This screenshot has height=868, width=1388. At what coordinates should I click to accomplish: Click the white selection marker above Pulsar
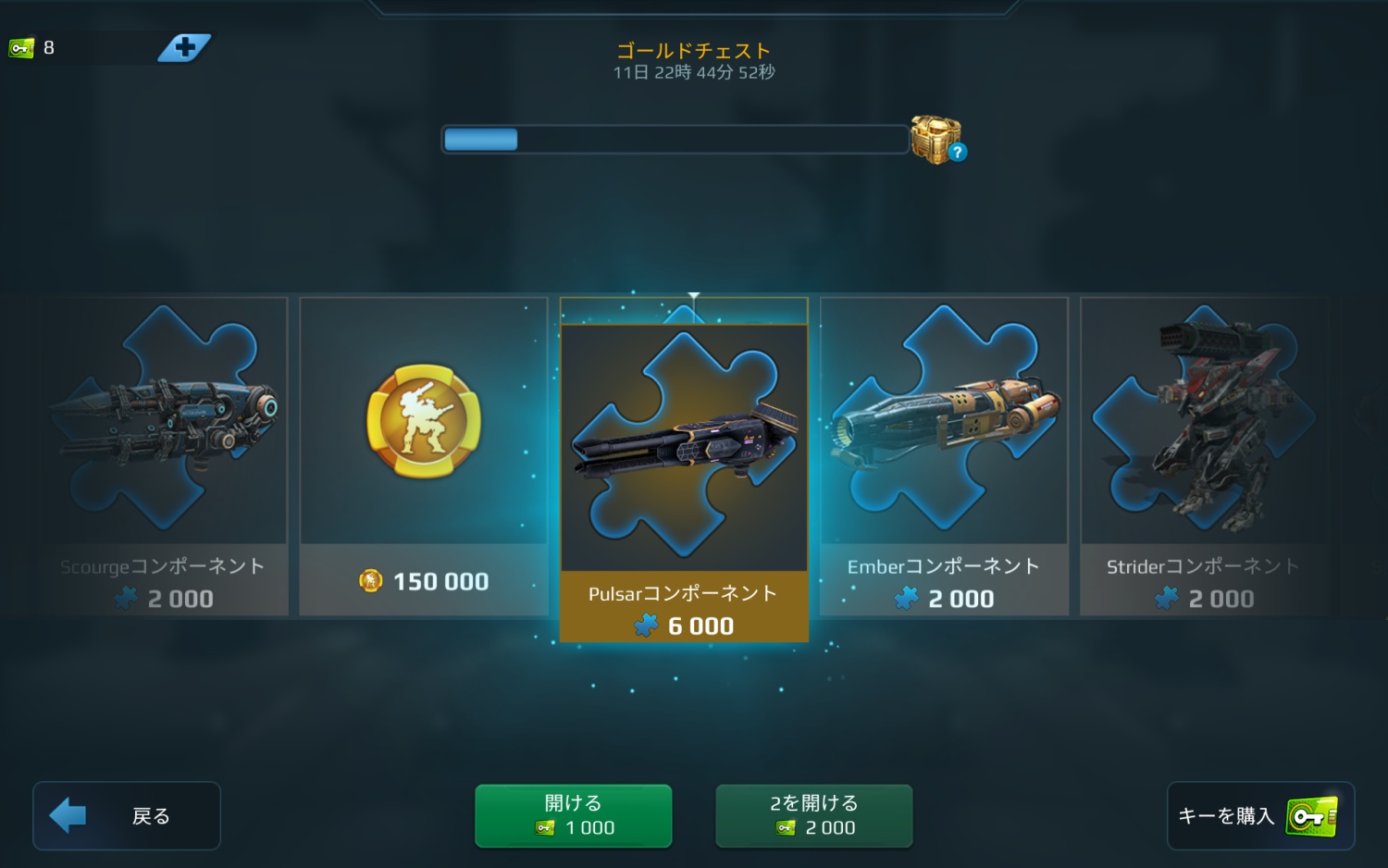coord(694,295)
